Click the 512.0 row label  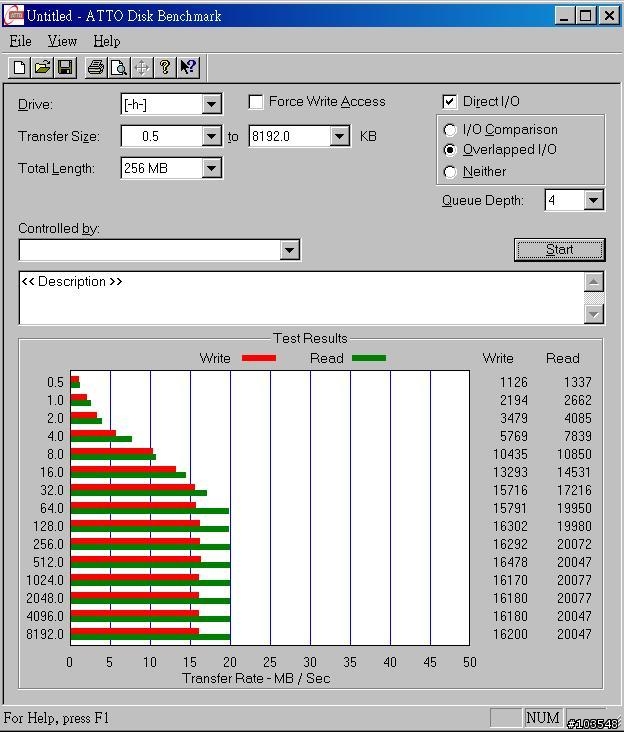(48, 563)
